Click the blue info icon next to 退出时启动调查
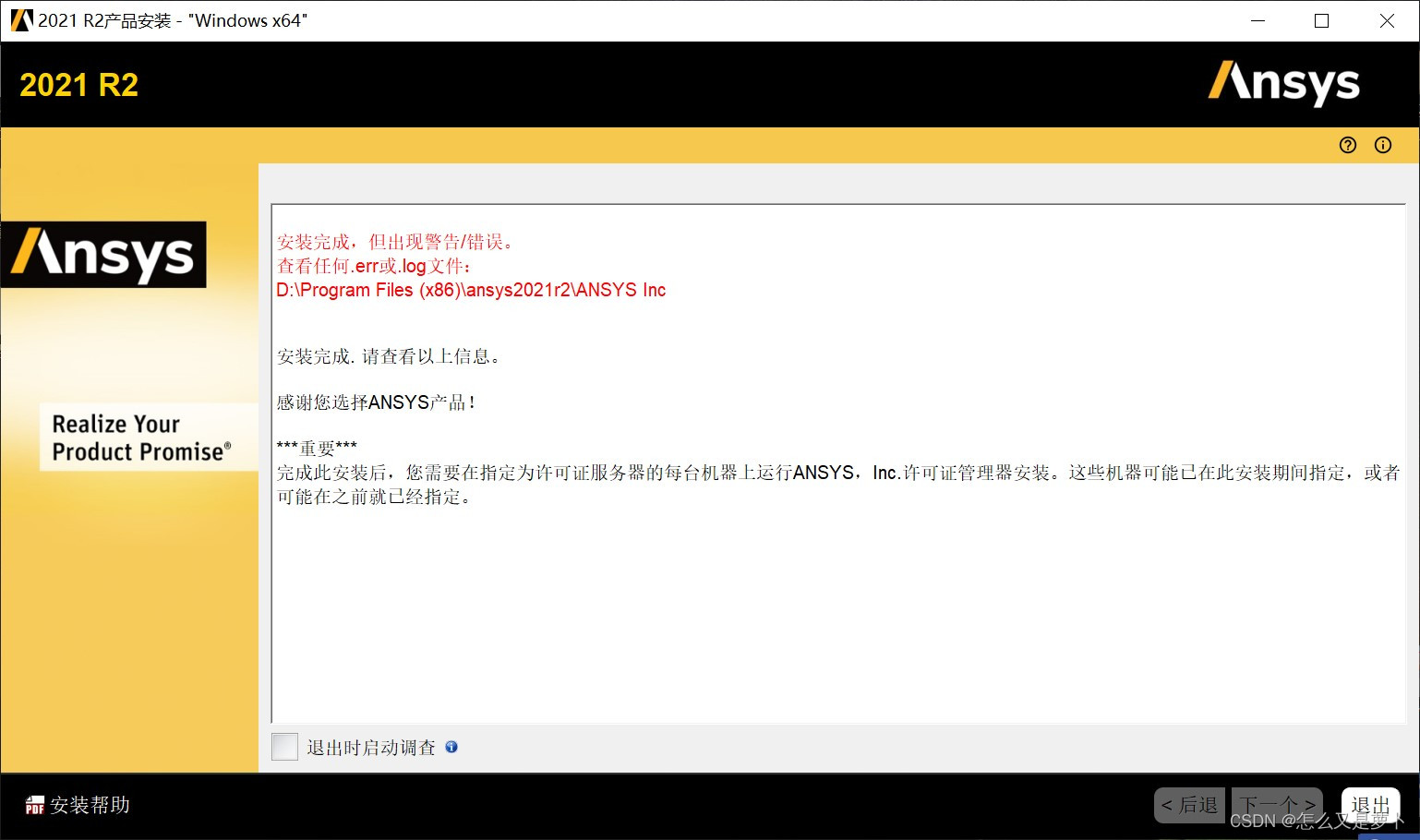 451,747
